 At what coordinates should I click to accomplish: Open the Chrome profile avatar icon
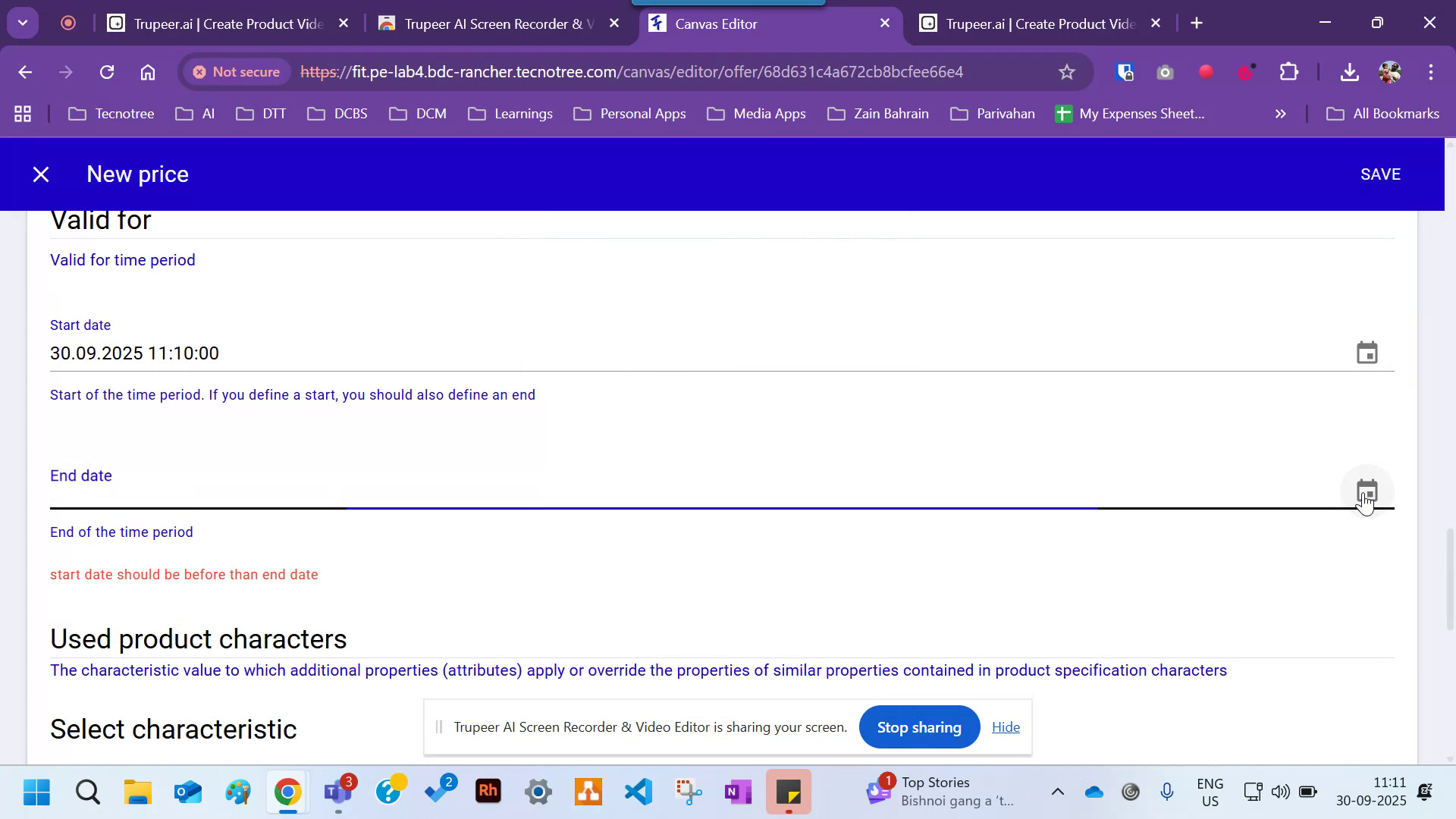(1390, 72)
